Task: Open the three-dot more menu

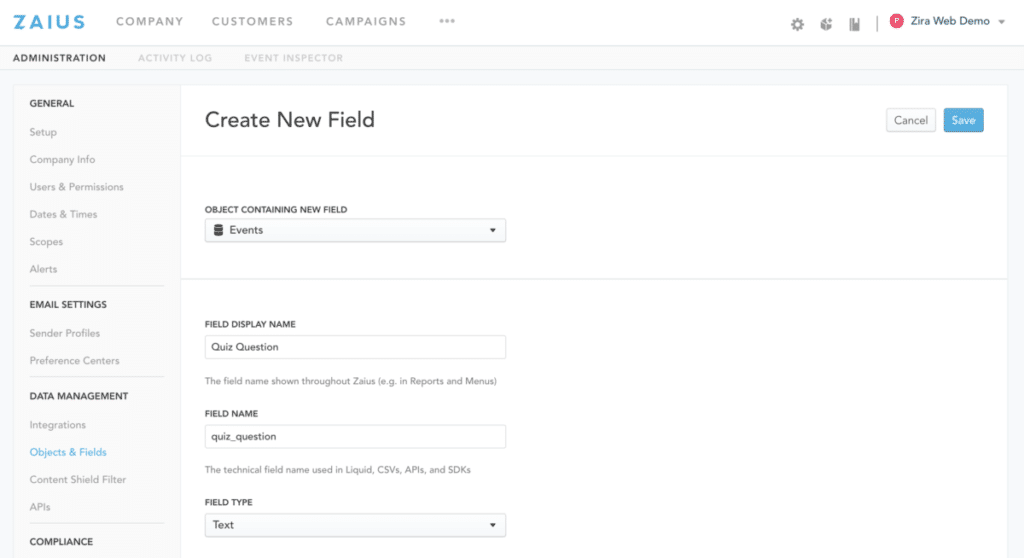Action: (447, 21)
